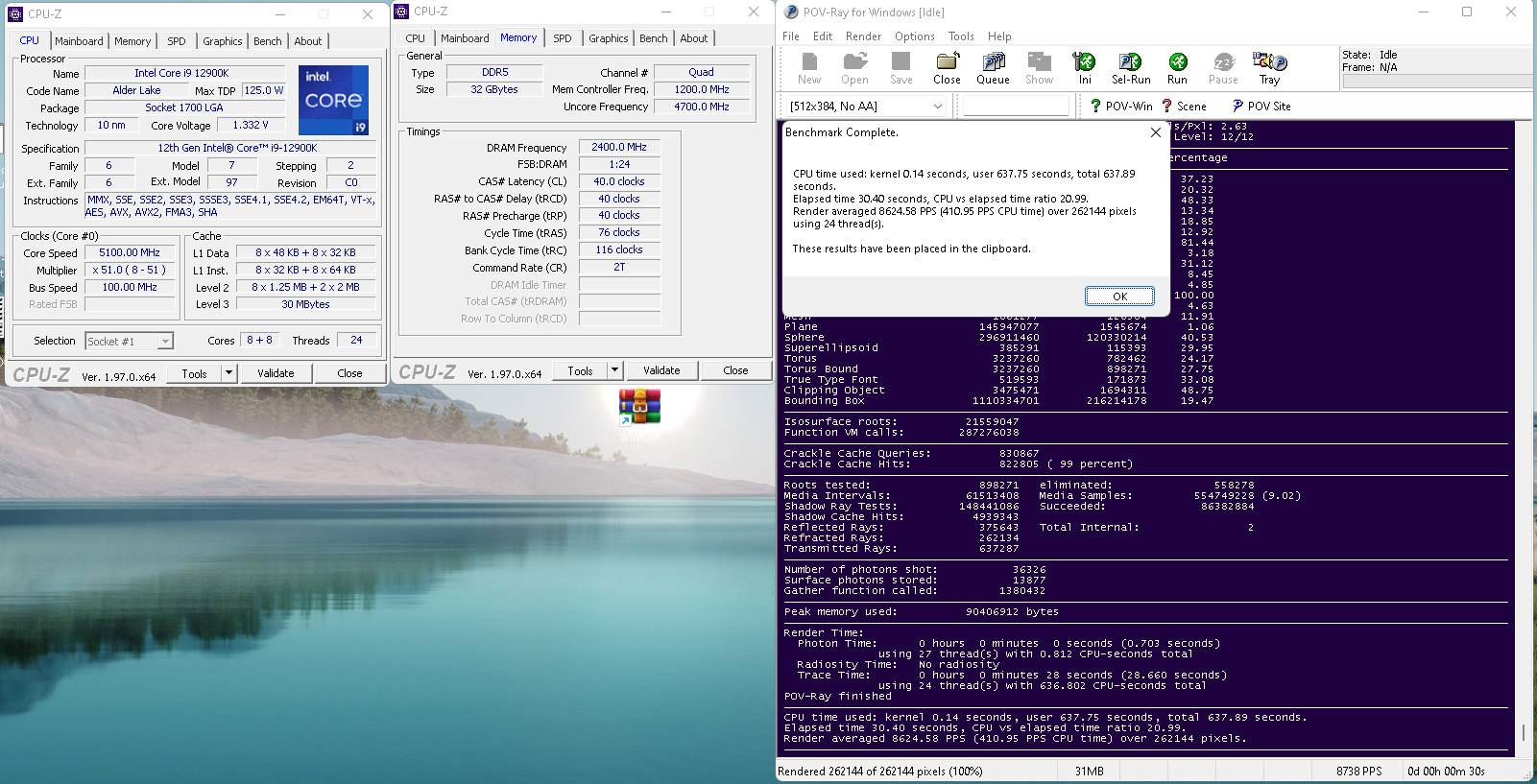This screenshot has width=1537, height=784.
Task: Expand the render resolution dropdown [512x384, No AA]
Action: [x=937, y=106]
